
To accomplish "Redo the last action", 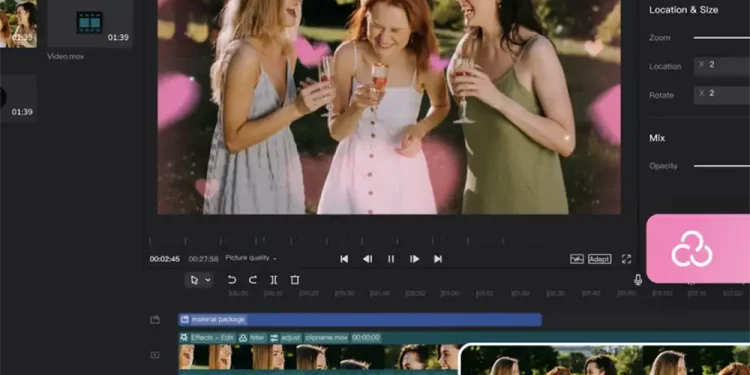I will click(253, 280).
